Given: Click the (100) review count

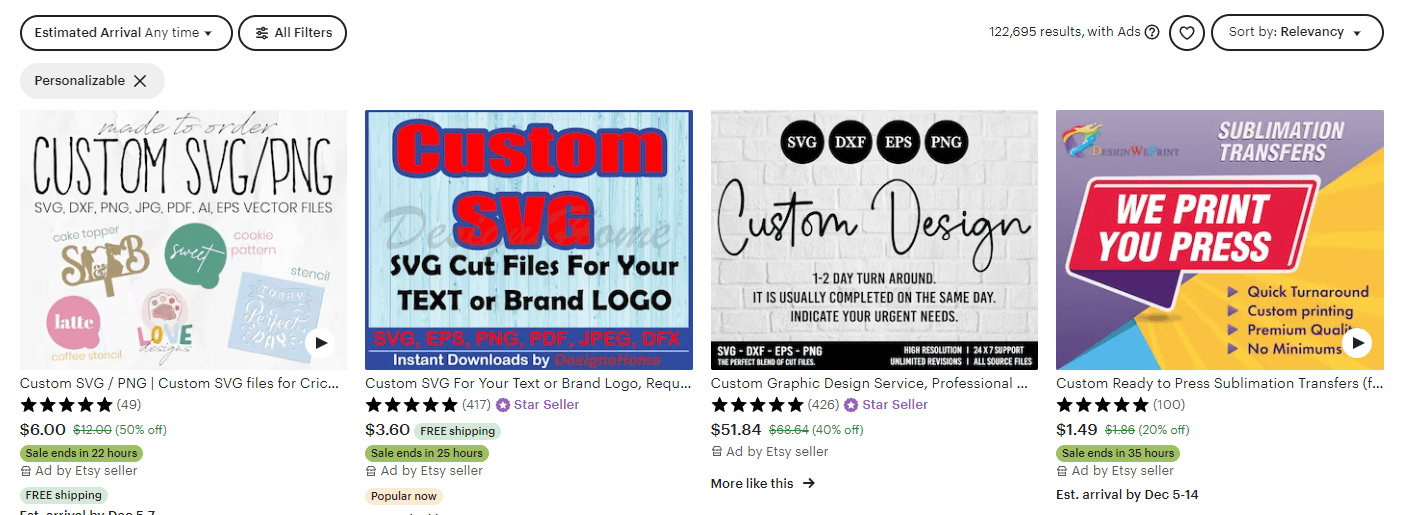Looking at the screenshot, I should click(x=1168, y=405).
